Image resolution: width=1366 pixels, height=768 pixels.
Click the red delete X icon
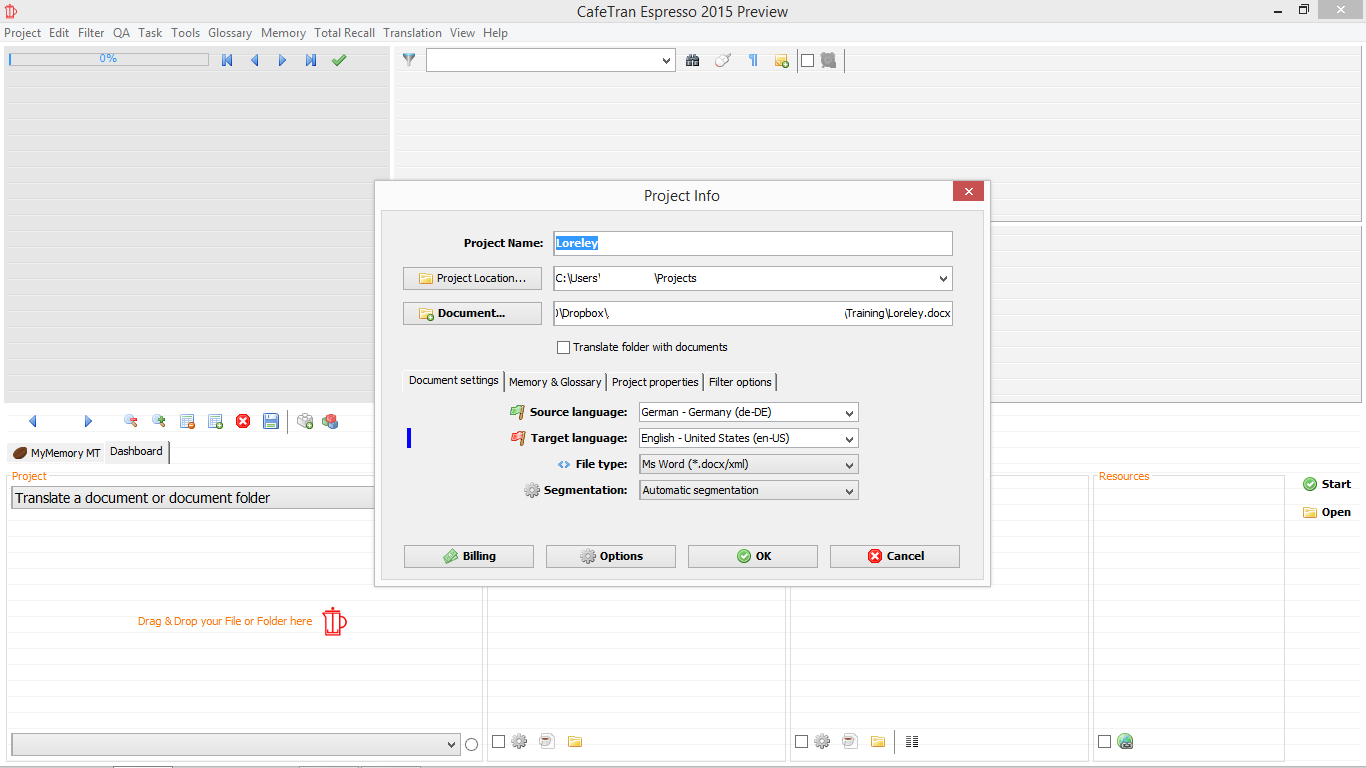tap(243, 422)
